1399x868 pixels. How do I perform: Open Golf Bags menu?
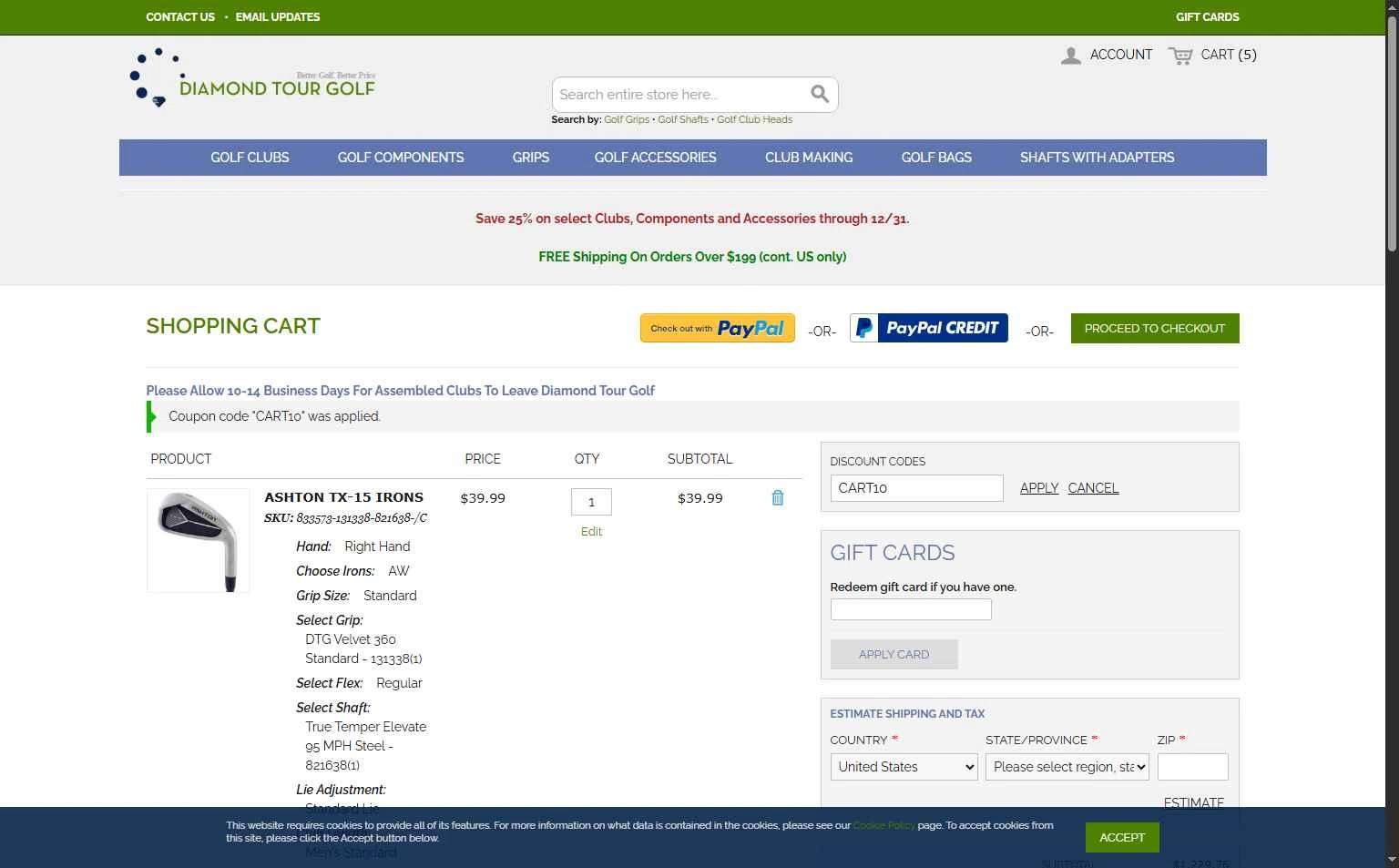pos(936,158)
